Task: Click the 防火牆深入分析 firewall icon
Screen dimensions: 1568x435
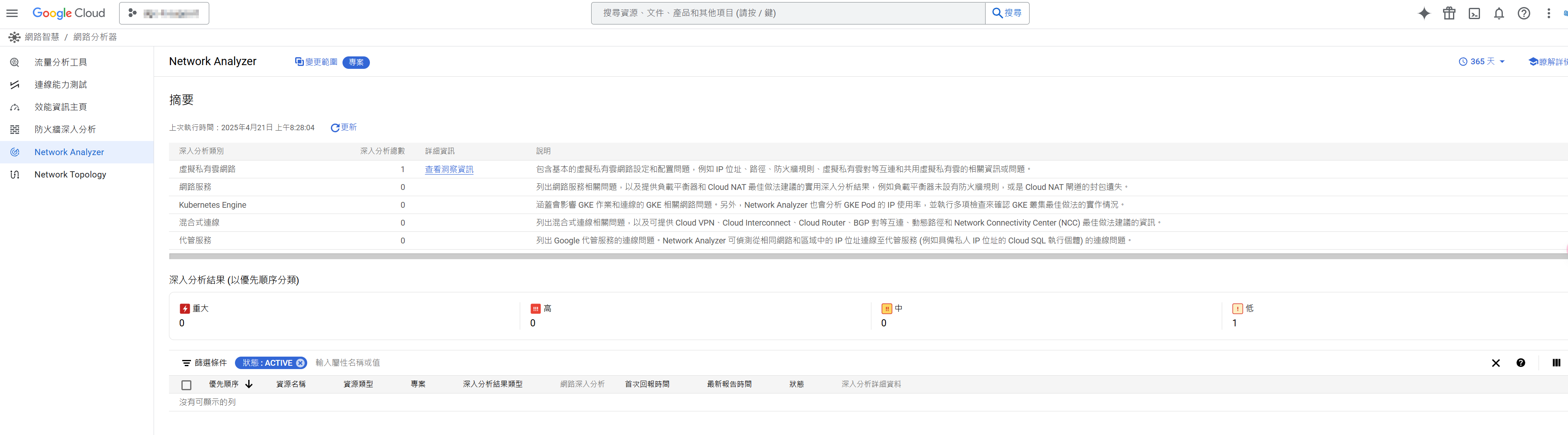Action: point(15,129)
